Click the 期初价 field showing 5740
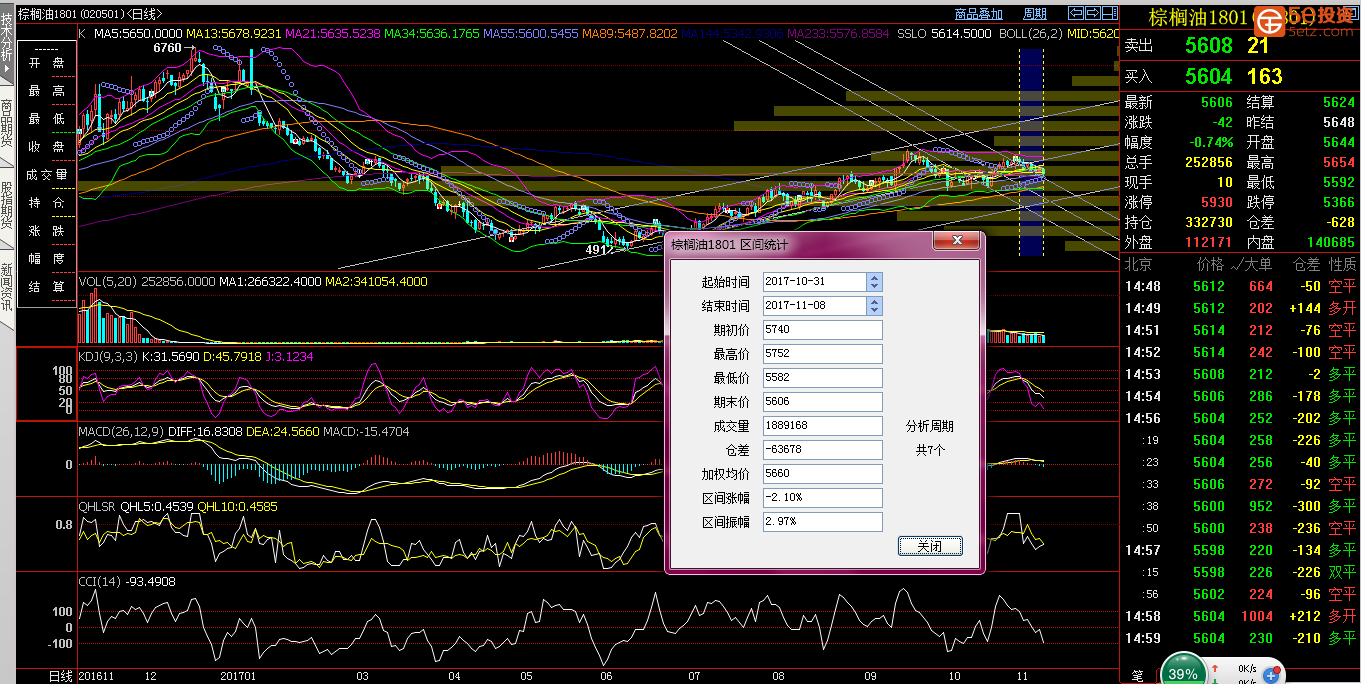Image resolution: width=1361 pixels, height=684 pixels. (x=822, y=330)
